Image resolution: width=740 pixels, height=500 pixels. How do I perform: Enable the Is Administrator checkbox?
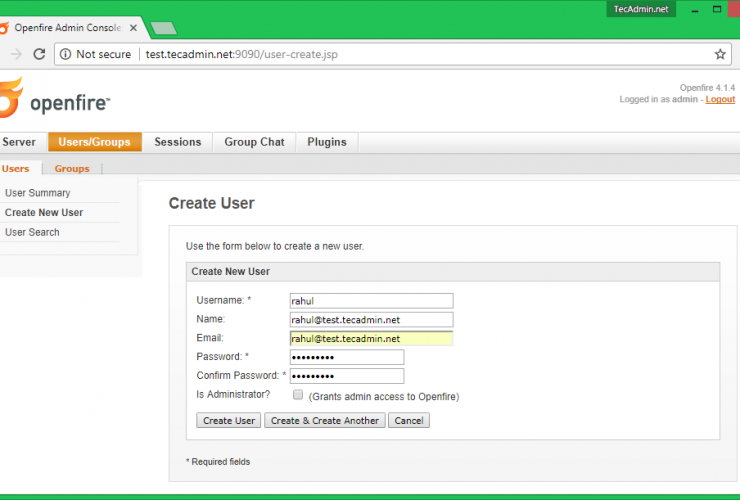tap(298, 395)
